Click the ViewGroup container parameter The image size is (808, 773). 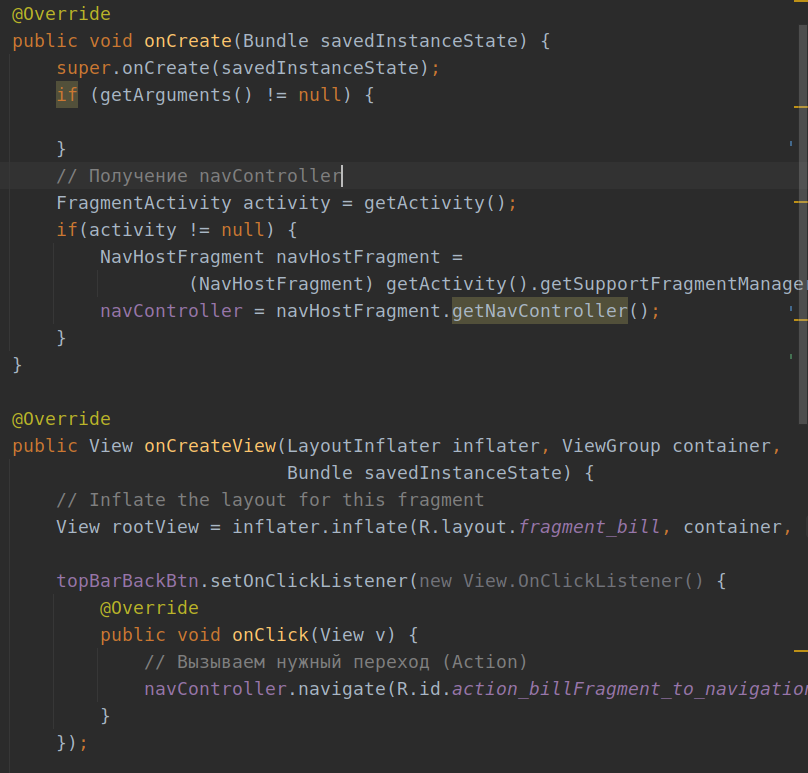click(670, 446)
